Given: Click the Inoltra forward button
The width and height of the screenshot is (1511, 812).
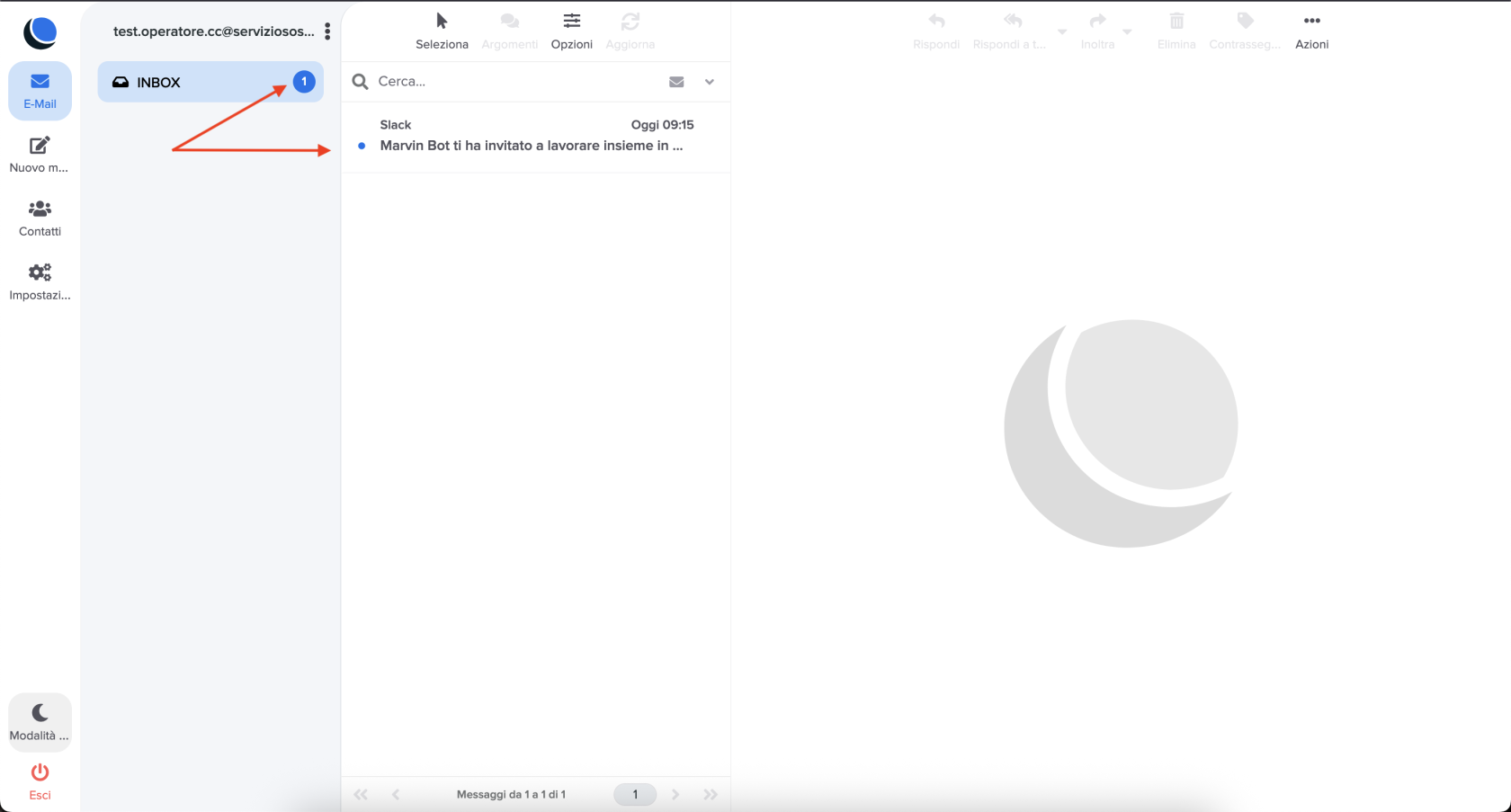Looking at the screenshot, I should [1097, 31].
